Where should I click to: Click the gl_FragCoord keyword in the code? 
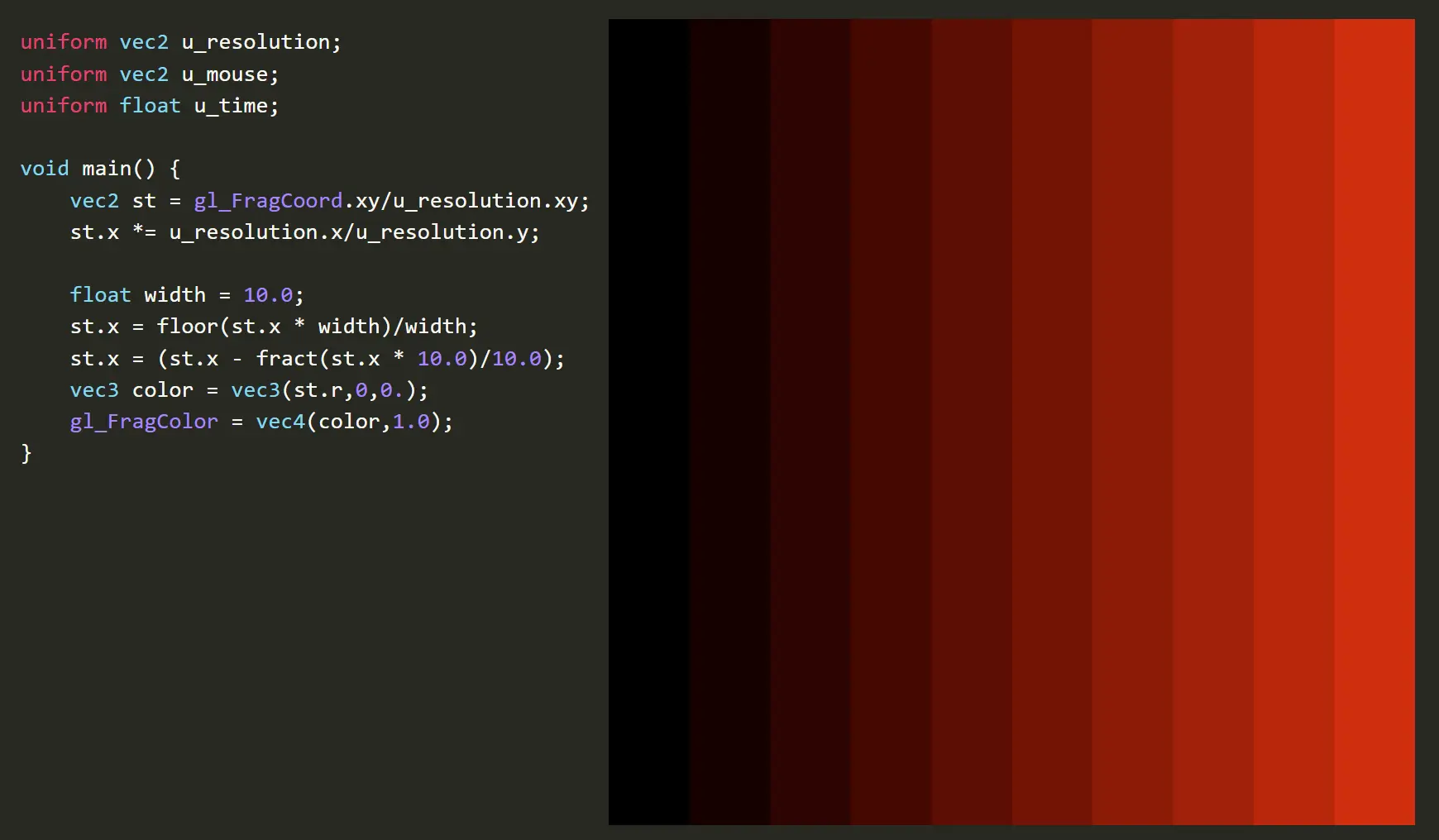click(268, 201)
